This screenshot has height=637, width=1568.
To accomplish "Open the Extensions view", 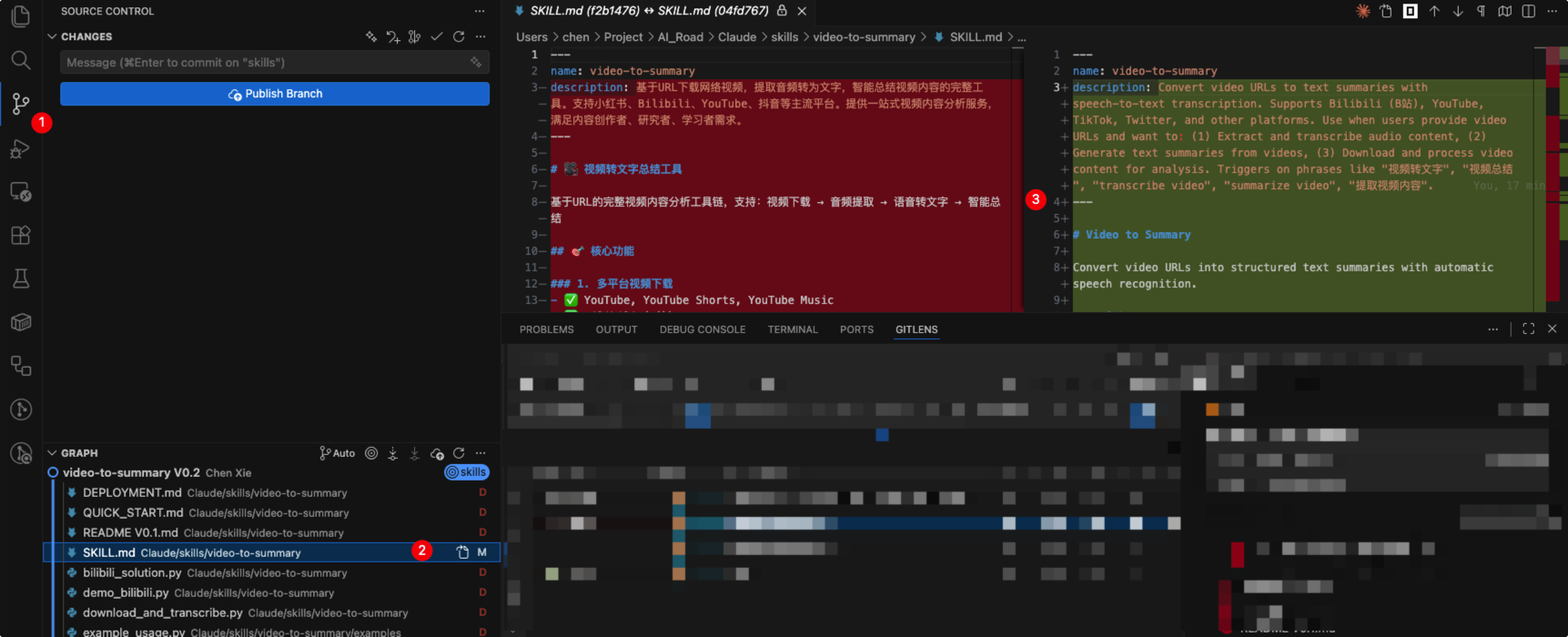I will [x=20, y=235].
